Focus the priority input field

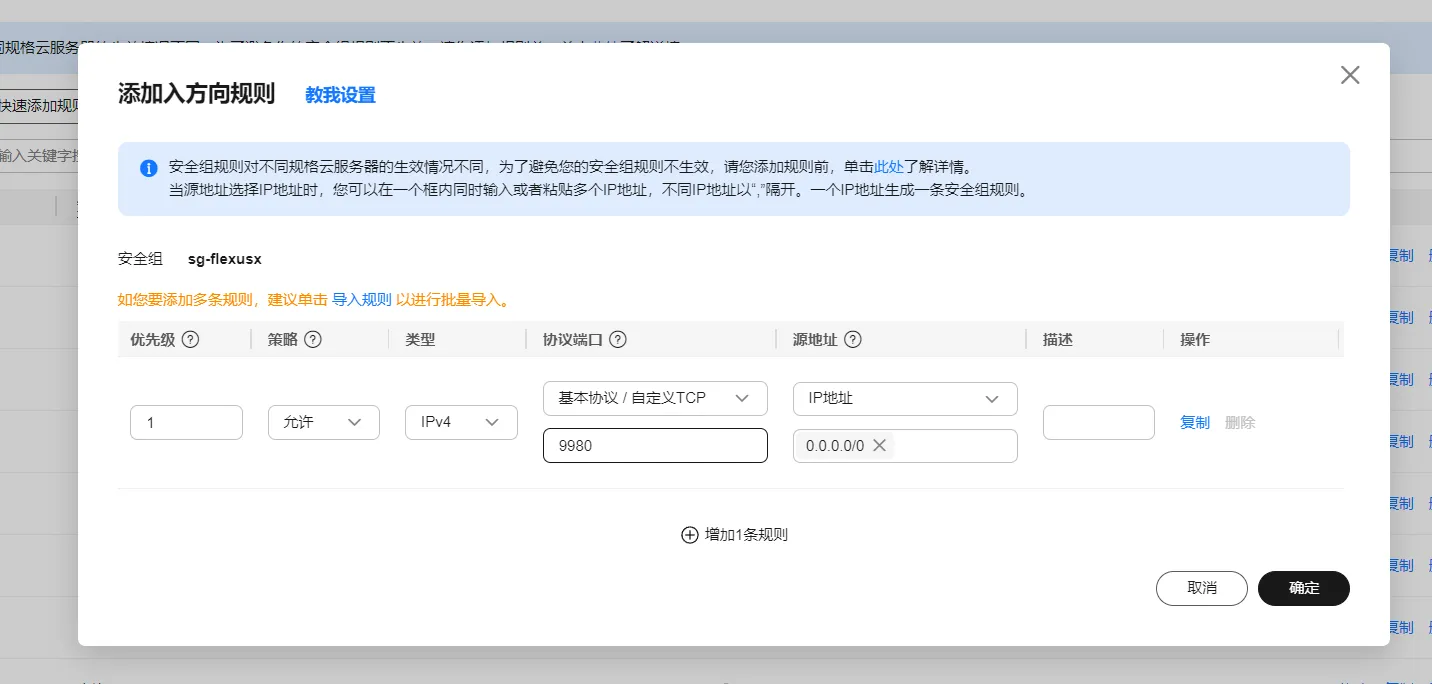coord(186,422)
